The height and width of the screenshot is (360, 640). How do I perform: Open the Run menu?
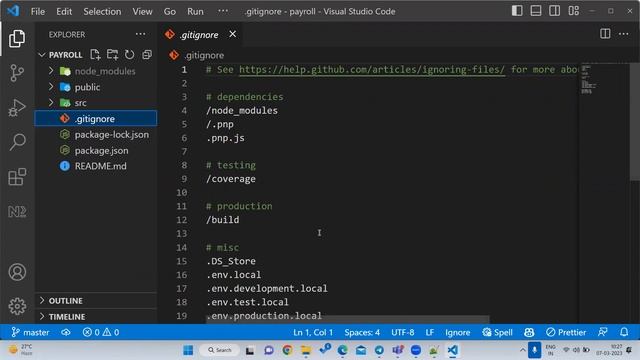pos(195,11)
